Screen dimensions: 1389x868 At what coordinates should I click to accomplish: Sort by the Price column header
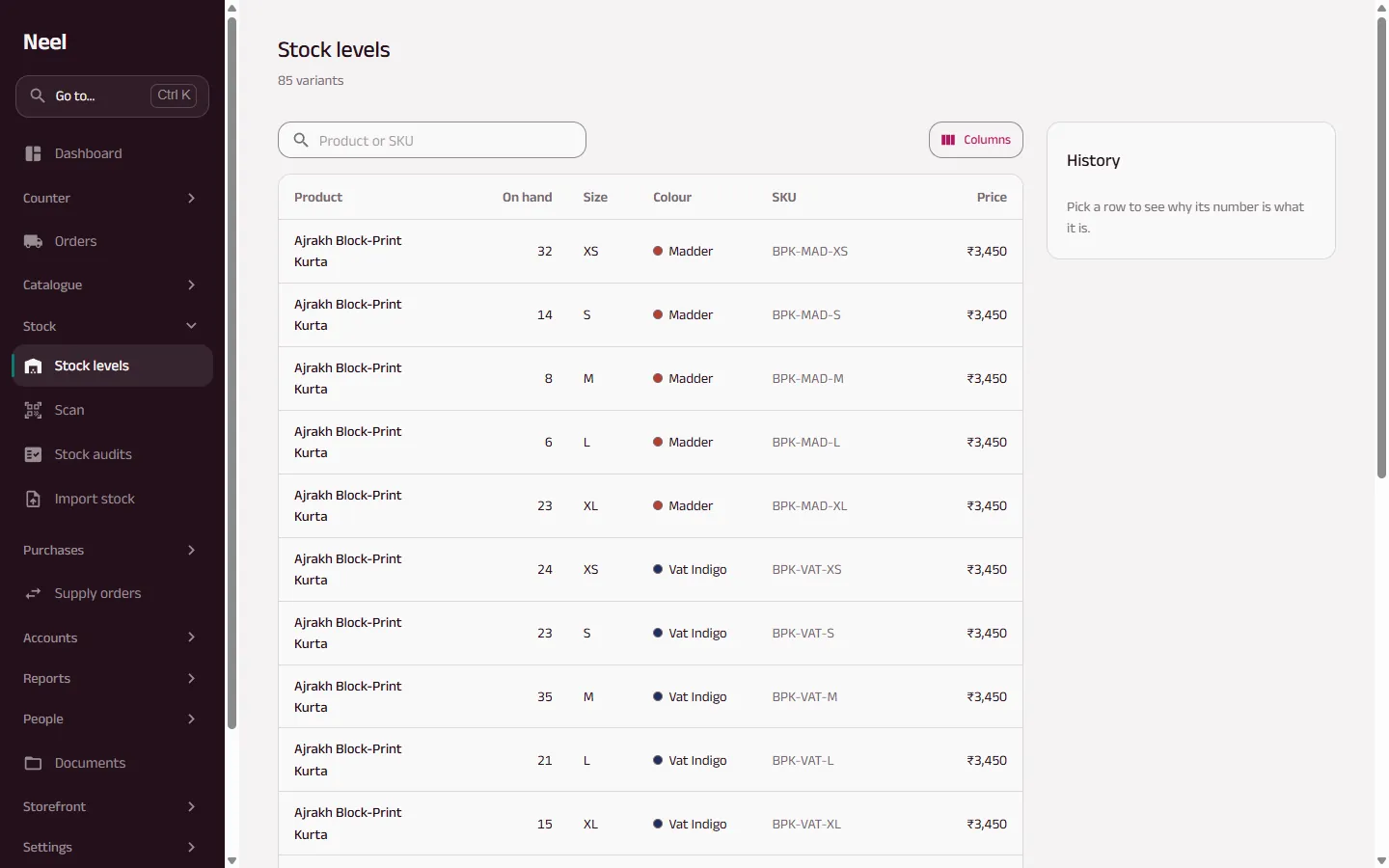tap(992, 197)
